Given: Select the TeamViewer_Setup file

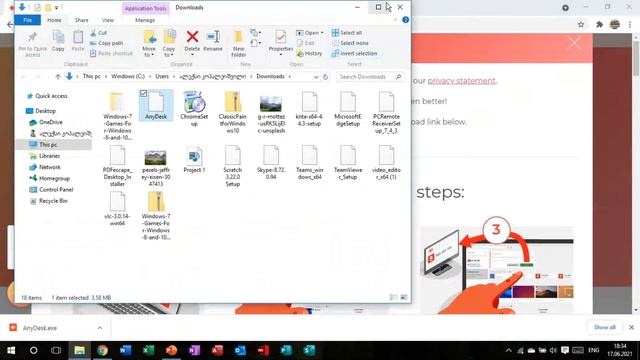Looking at the screenshot, I should (x=348, y=163).
